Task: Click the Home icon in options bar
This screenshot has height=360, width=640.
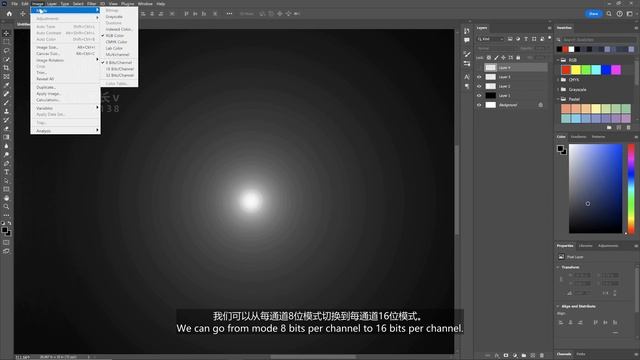Action: [x=9, y=13]
